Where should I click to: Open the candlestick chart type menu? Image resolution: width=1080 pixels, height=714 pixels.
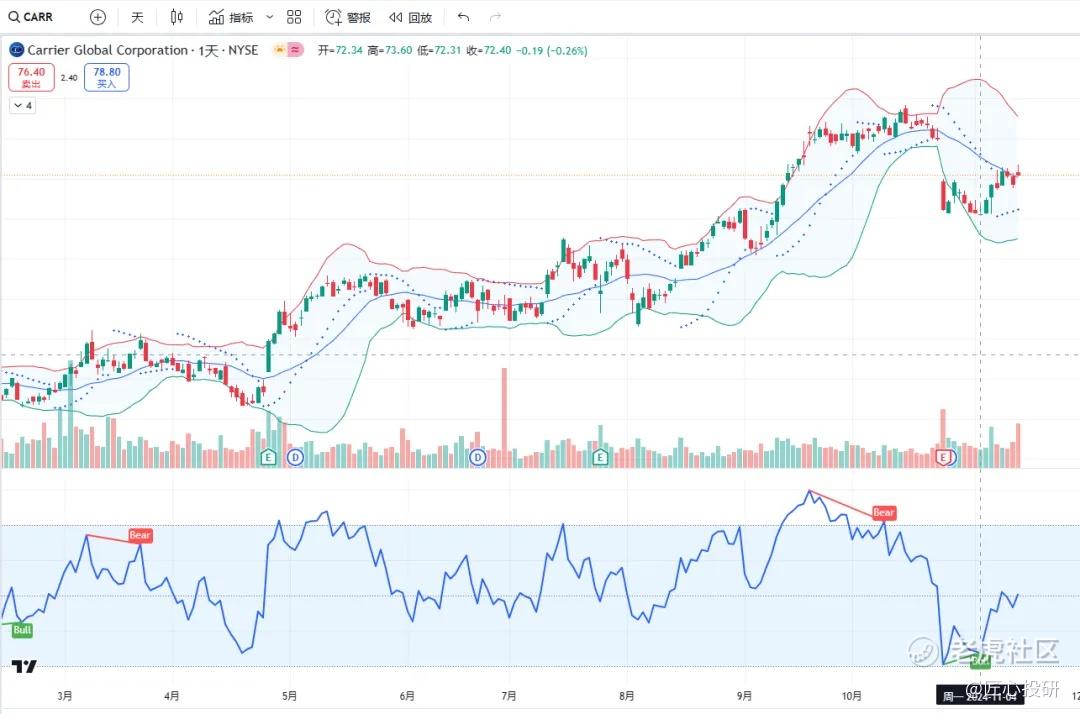[176, 17]
